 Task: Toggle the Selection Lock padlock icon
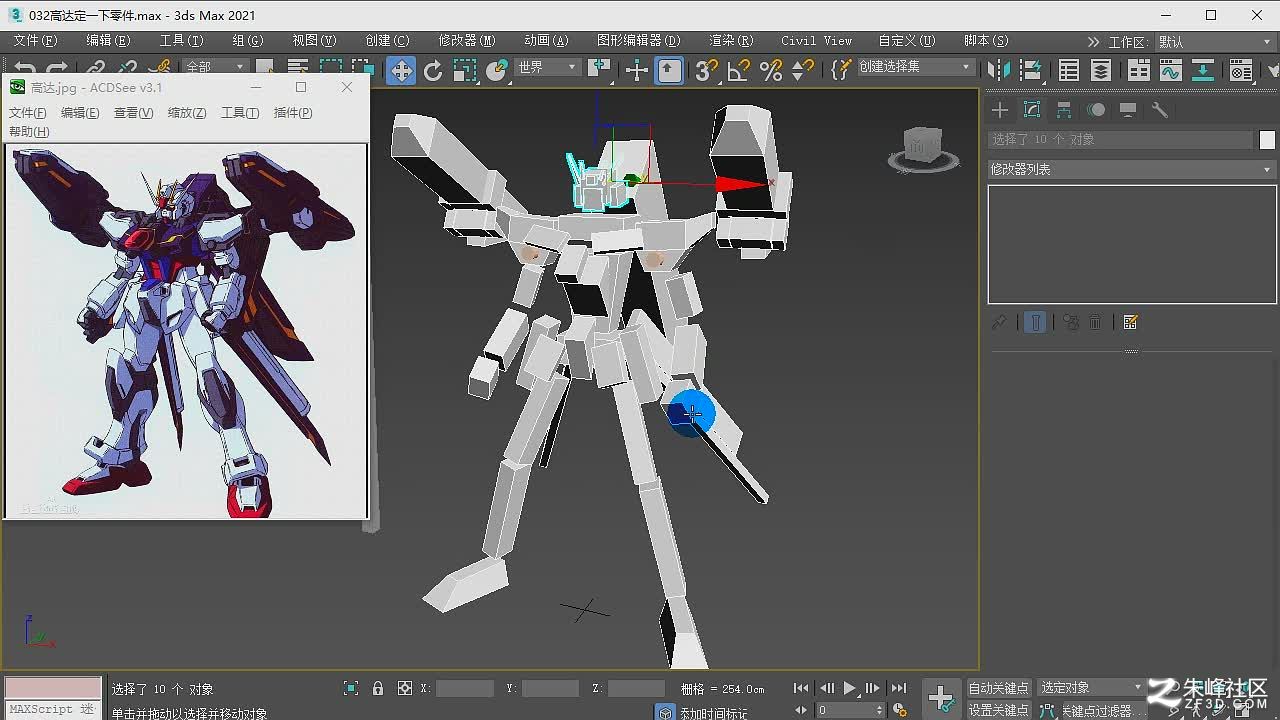click(x=378, y=688)
